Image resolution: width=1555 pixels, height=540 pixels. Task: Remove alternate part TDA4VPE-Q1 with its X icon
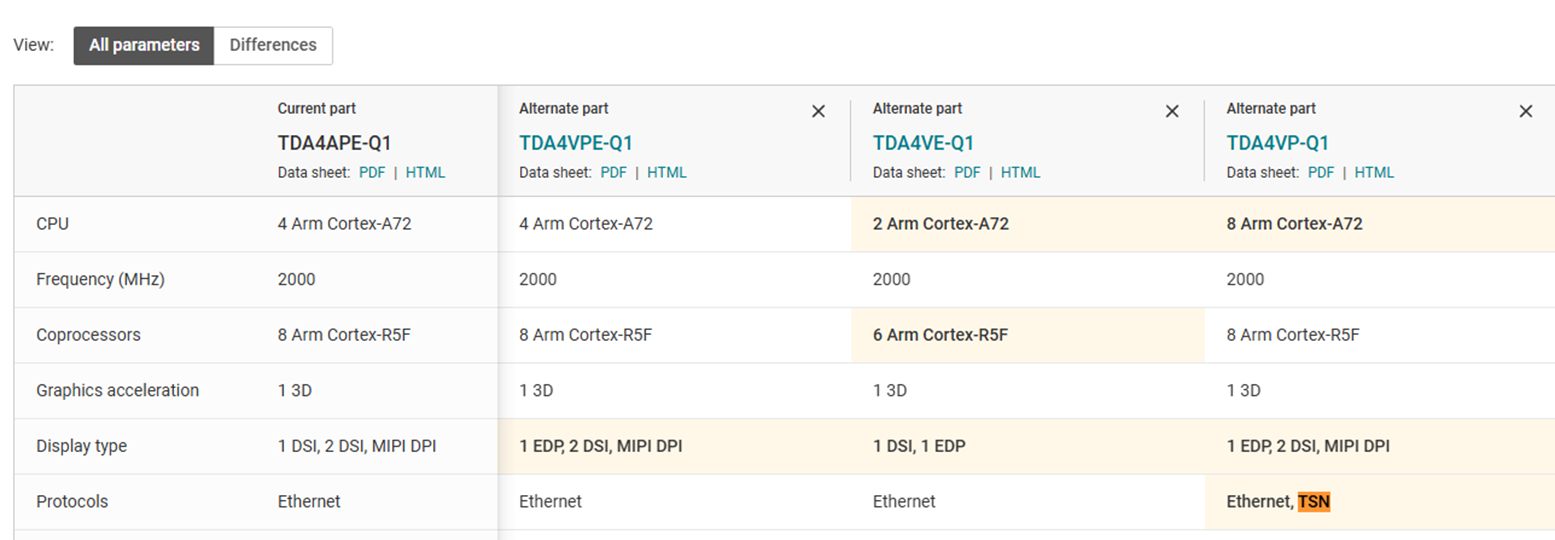[818, 112]
